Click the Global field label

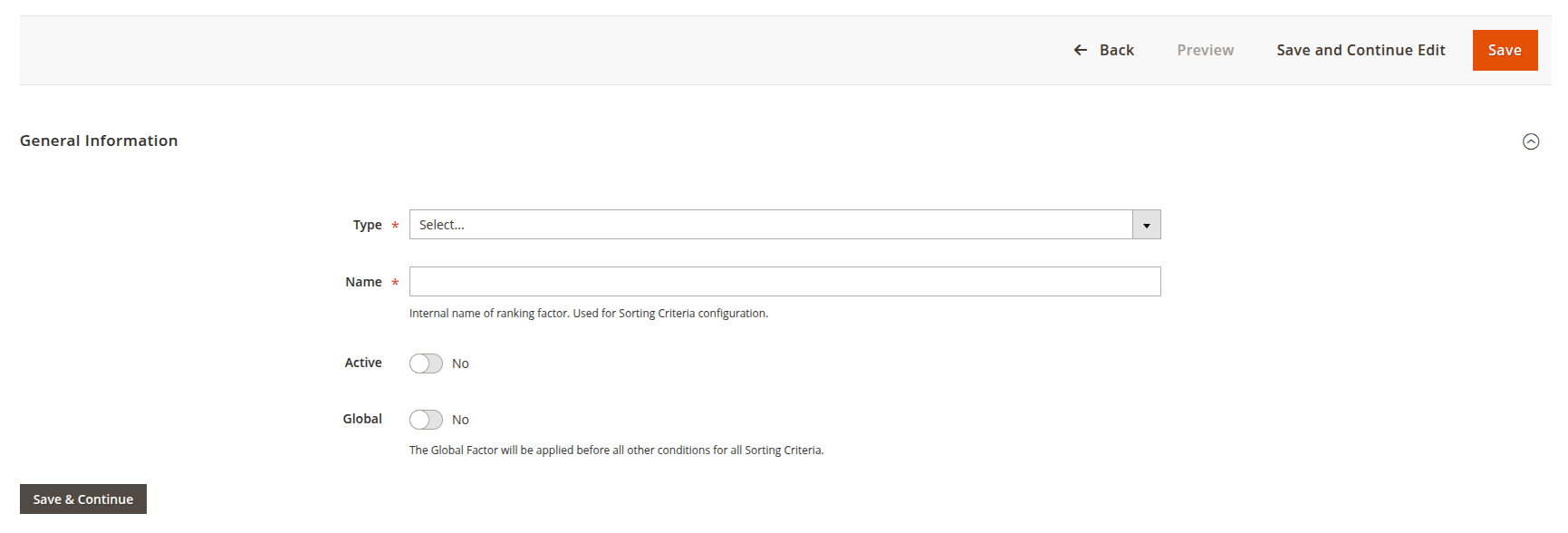coord(362,419)
